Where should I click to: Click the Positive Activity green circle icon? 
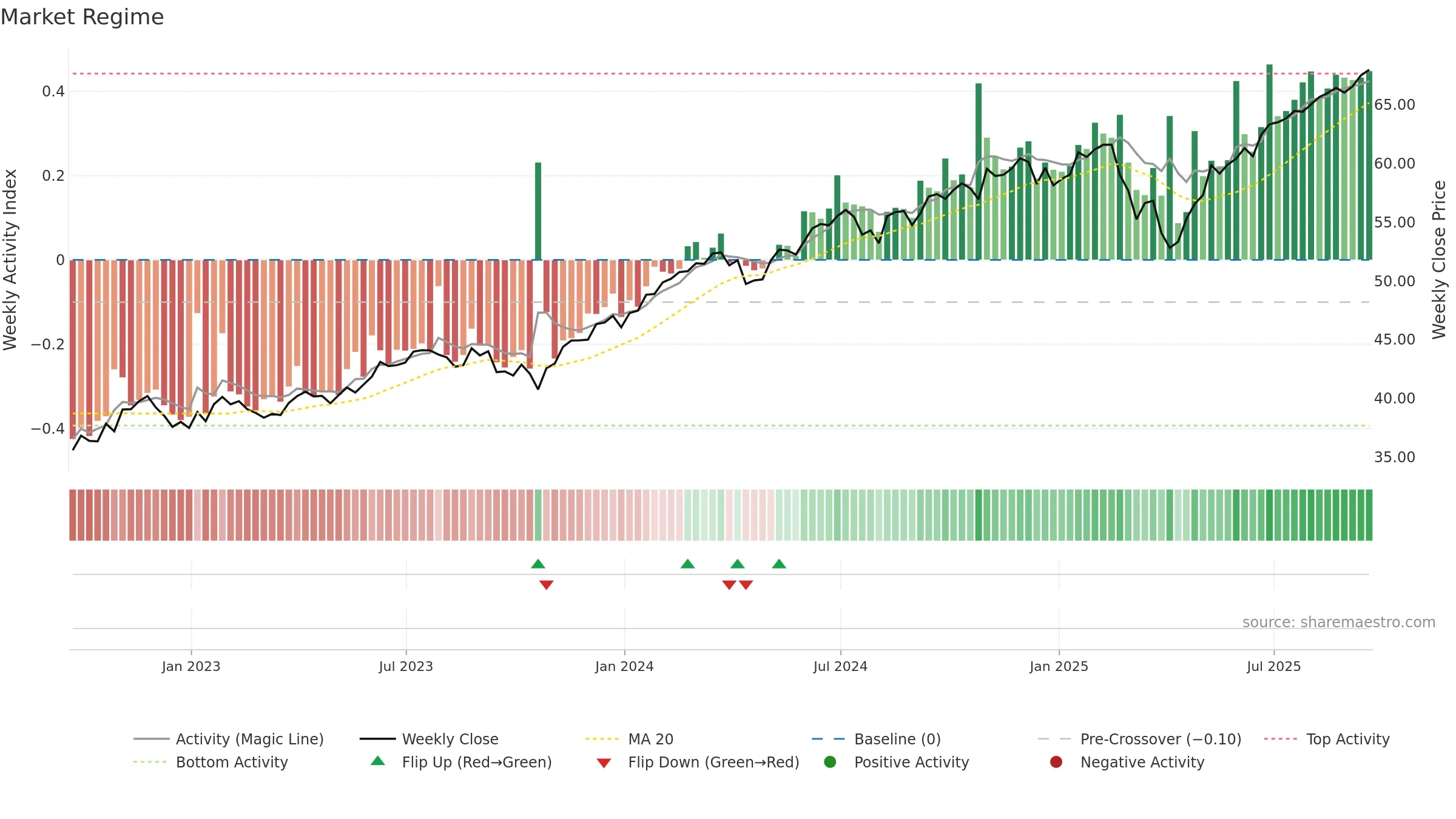(830, 762)
